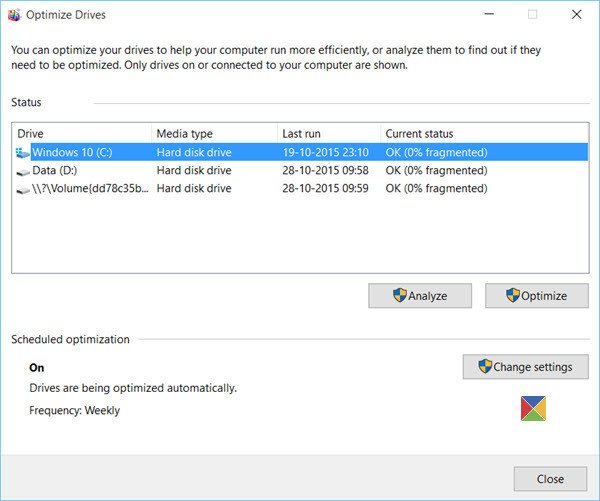The height and width of the screenshot is (501, 600).
Task: Select the \\?\Volume drive icon
Action: [x=23, y=190]
